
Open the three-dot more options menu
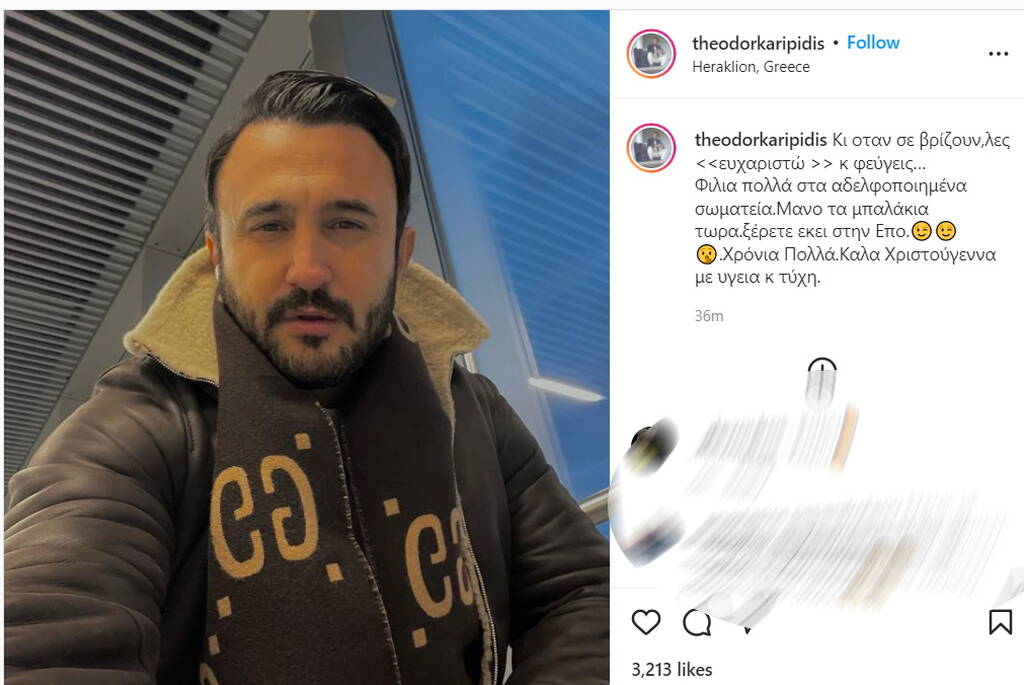(998, 54)
